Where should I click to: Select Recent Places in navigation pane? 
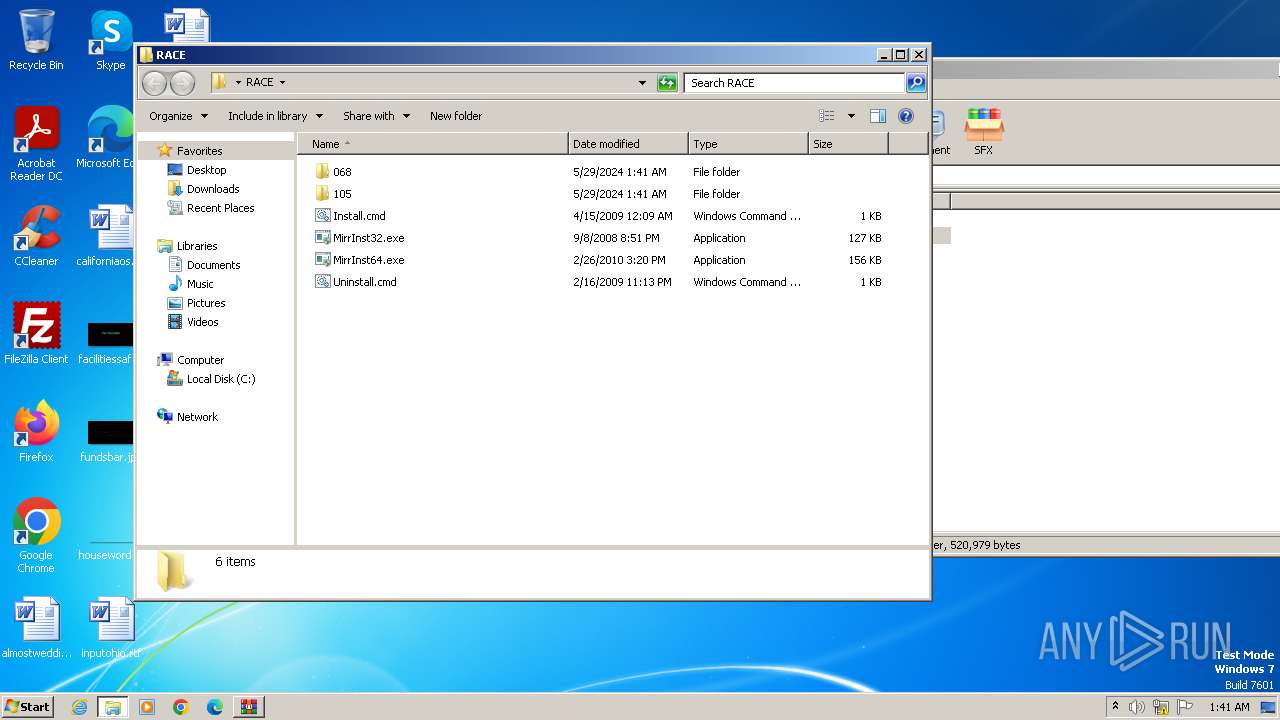click(220, 208)
